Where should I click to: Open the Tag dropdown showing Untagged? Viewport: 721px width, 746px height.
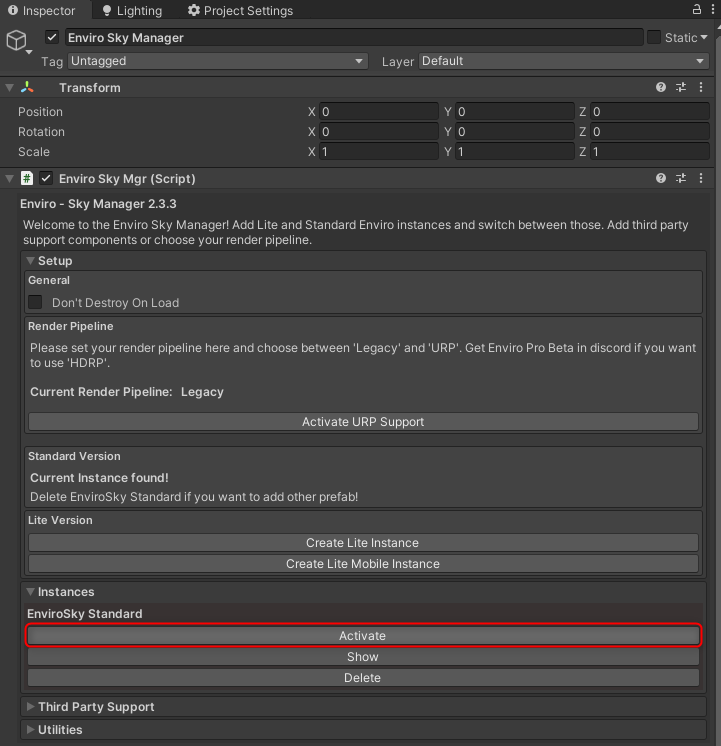tap(217, 61)
